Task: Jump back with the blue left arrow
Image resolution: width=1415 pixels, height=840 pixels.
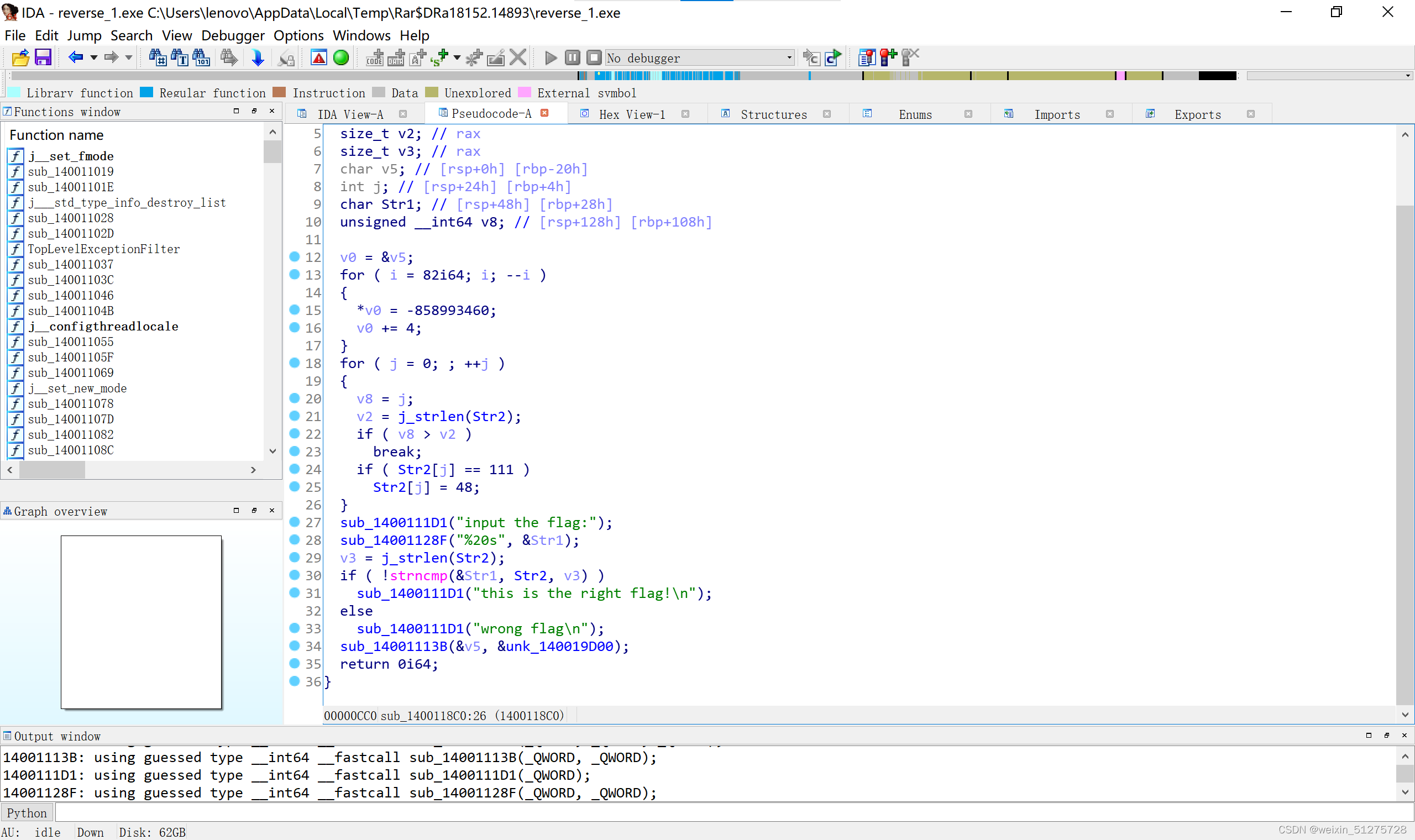Action: [x=75, y=57]
